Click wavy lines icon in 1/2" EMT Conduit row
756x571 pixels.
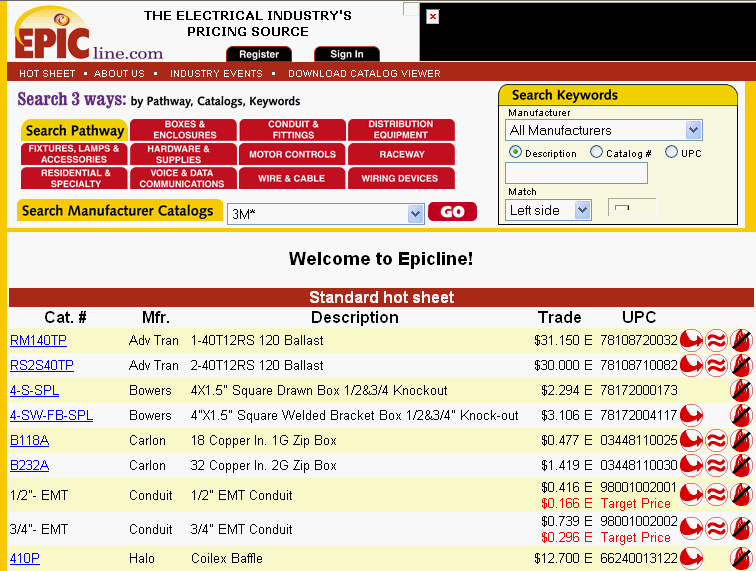pyautogui.click(x=716, y=495)
